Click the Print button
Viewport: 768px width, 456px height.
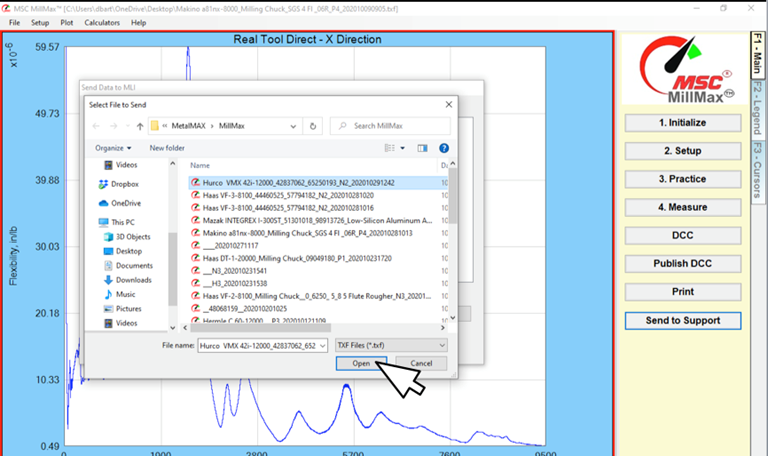[682, 292]
